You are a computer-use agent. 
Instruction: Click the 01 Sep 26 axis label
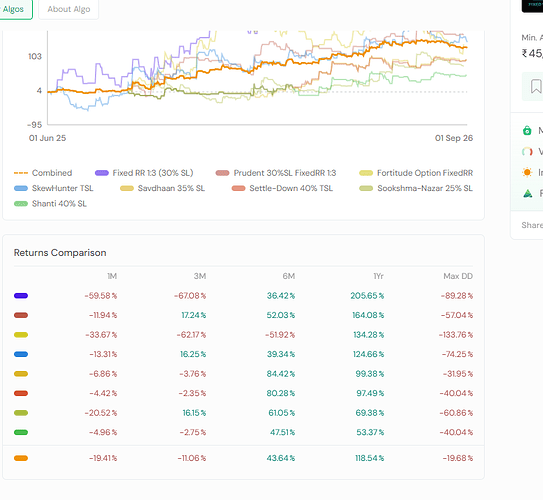coord(454,138)
